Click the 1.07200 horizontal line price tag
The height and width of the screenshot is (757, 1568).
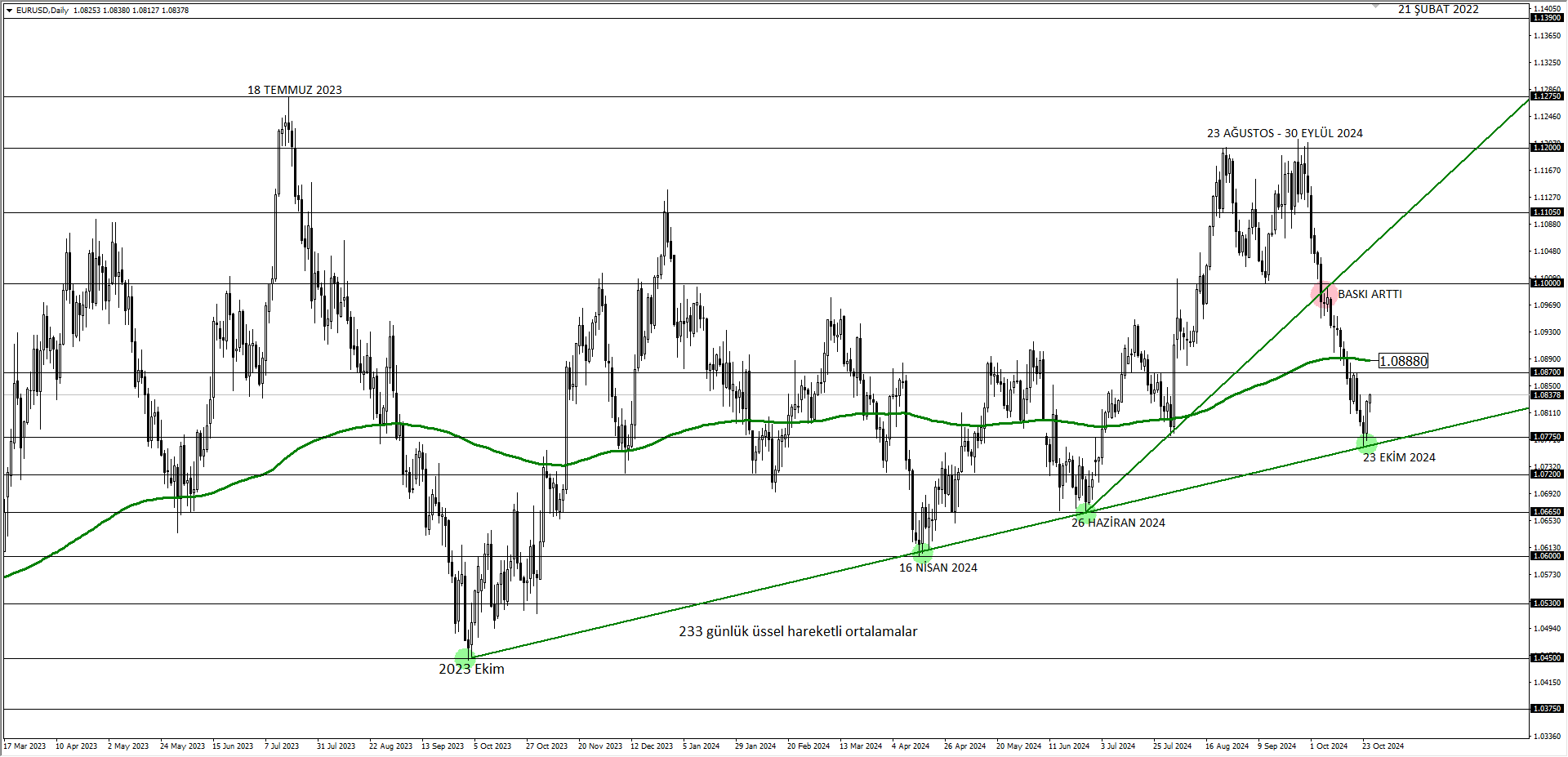(1547, 474)
